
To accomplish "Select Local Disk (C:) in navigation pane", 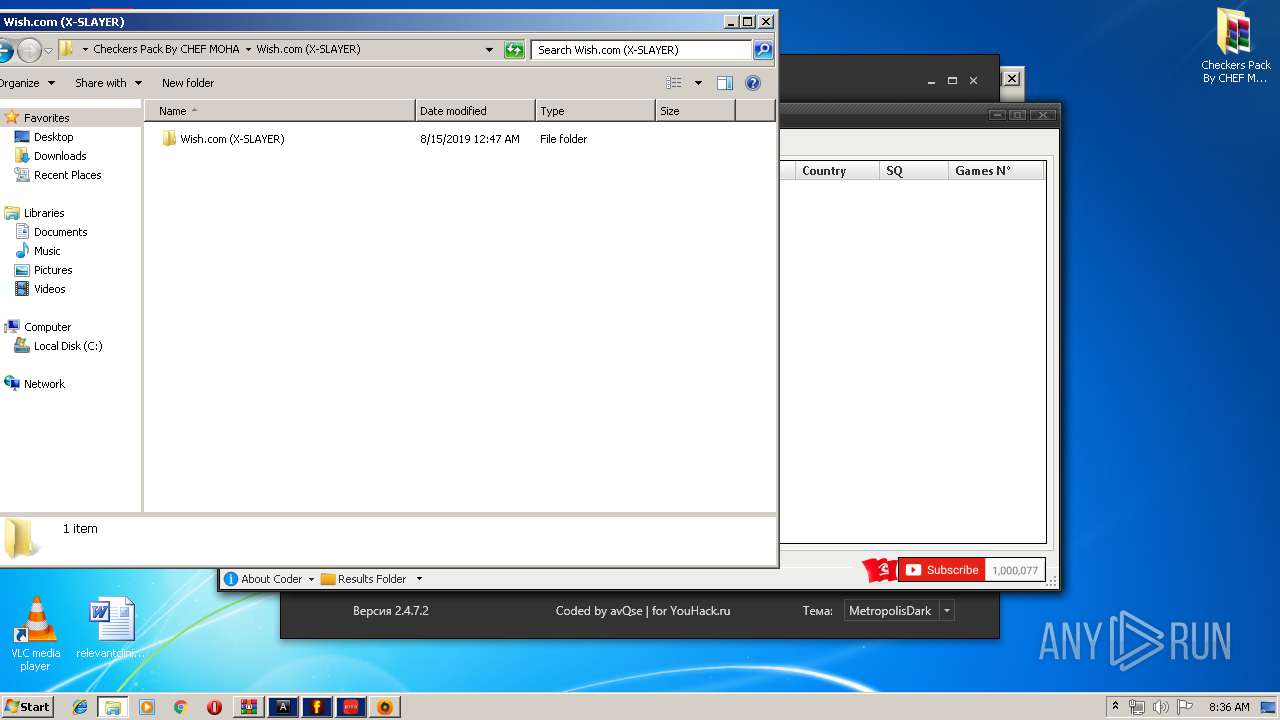I will click(x=67, y=346).
